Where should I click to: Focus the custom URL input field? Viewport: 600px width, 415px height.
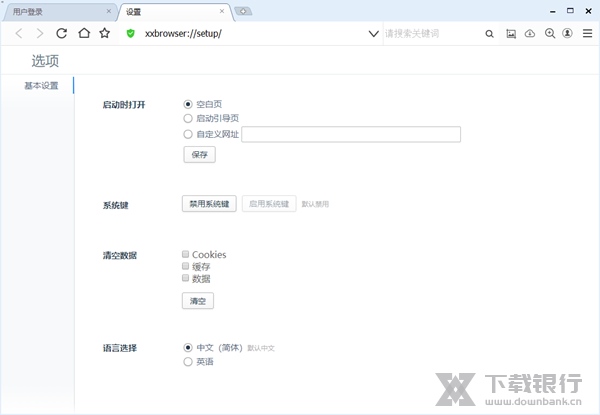point(351,134)
